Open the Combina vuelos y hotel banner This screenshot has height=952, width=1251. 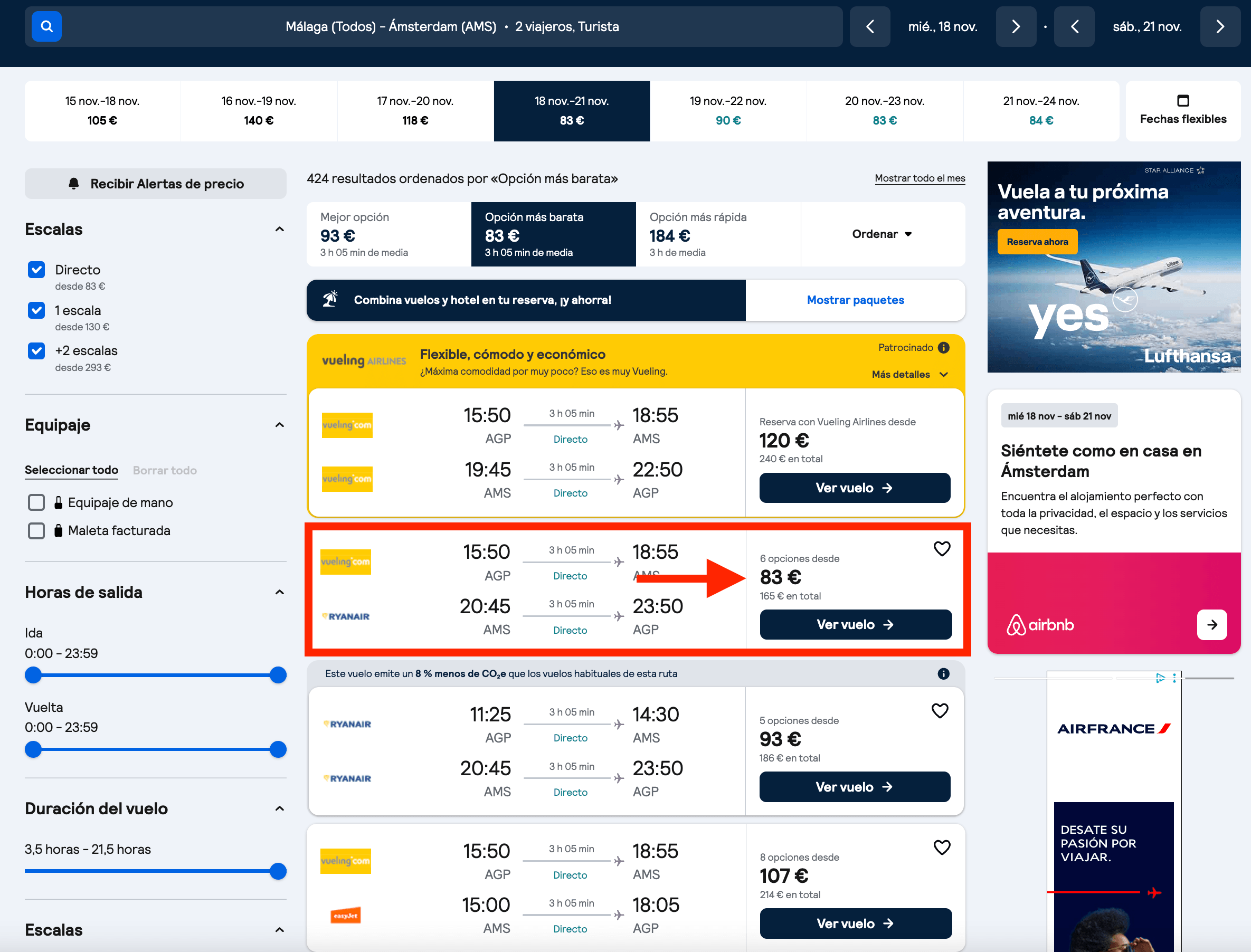(x=526, y=300)
